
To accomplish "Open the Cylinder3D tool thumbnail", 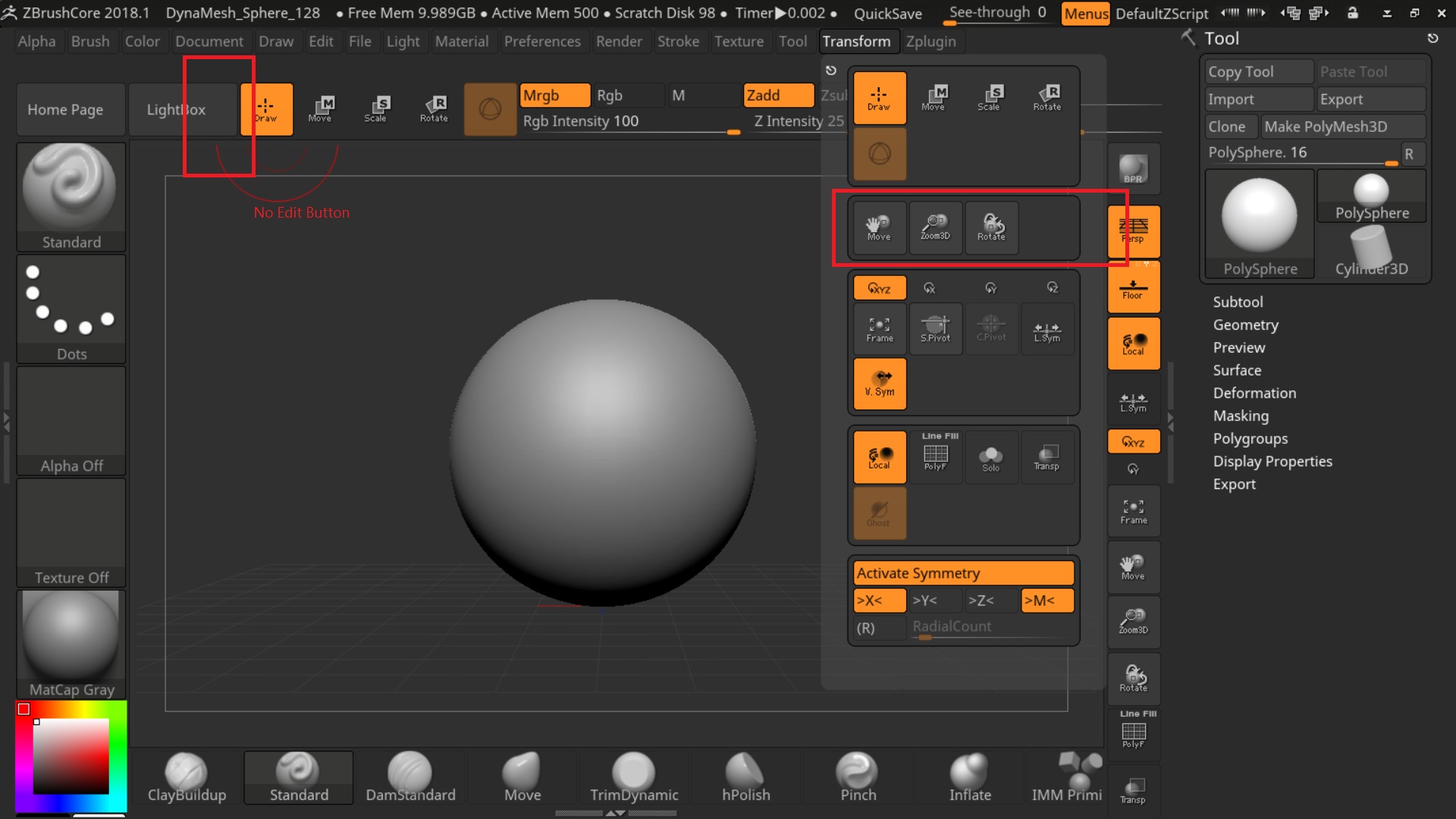I will (1371, 252).
